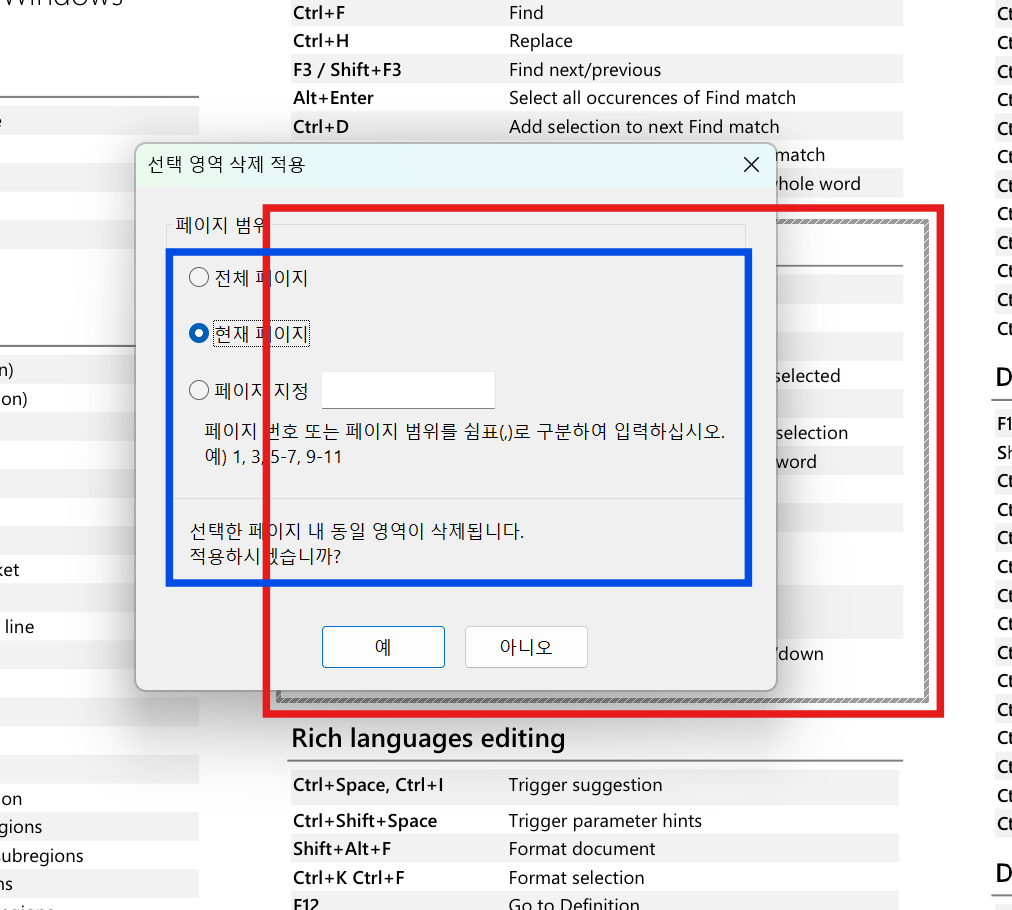Viewport: 1012px width, 910px height.
Task: Click the Ctrl+Space, Ctrl+I shortcut text
Action: [369, 785]
